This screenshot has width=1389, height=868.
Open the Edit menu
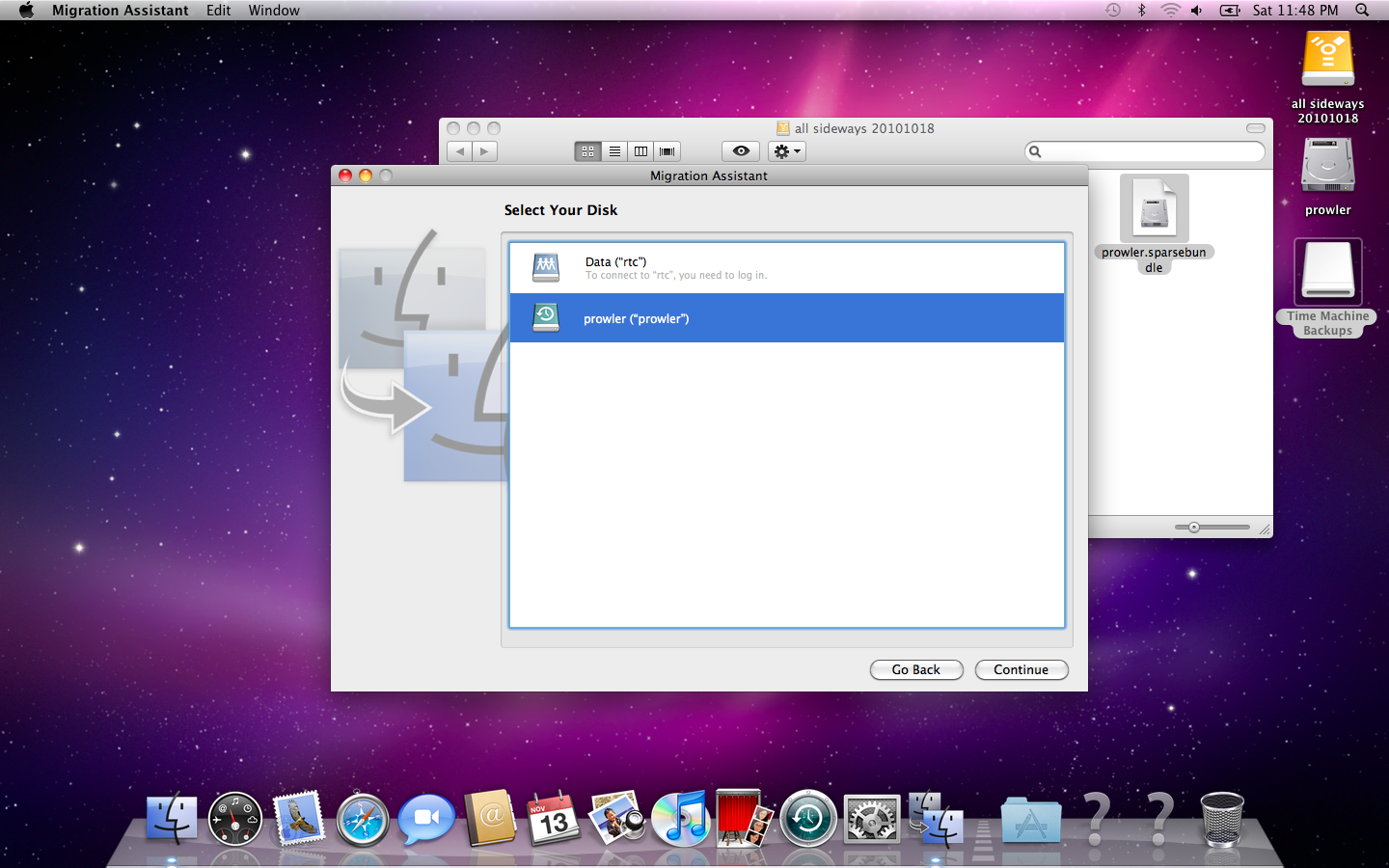(x=218, y=11)
